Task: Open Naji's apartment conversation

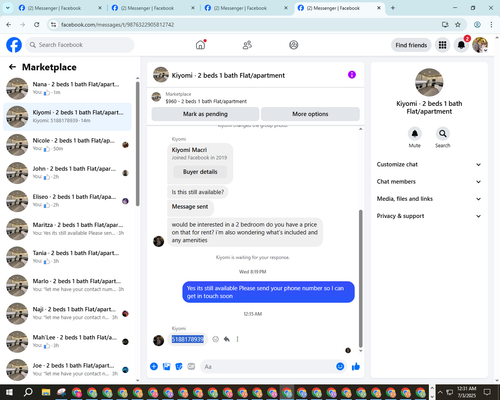Action: (67, 313)
